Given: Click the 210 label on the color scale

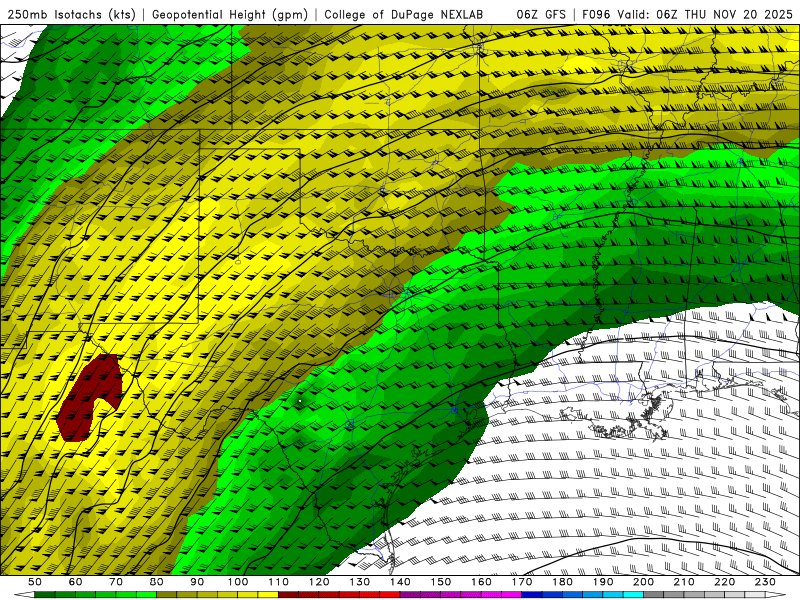Looking at the screenshot, I should click(684, 582).
